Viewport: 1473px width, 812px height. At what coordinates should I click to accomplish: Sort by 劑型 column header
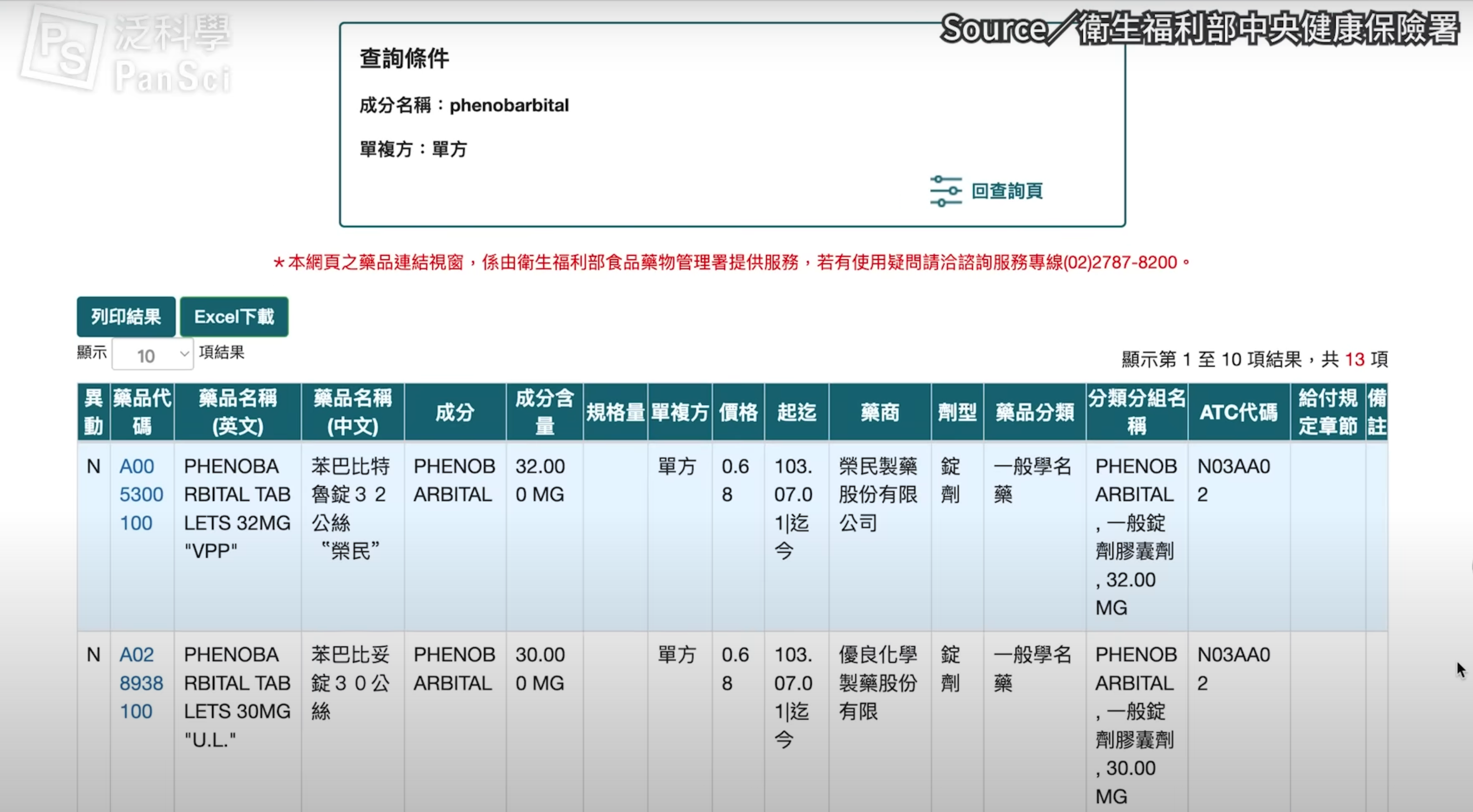click(957, 412)
